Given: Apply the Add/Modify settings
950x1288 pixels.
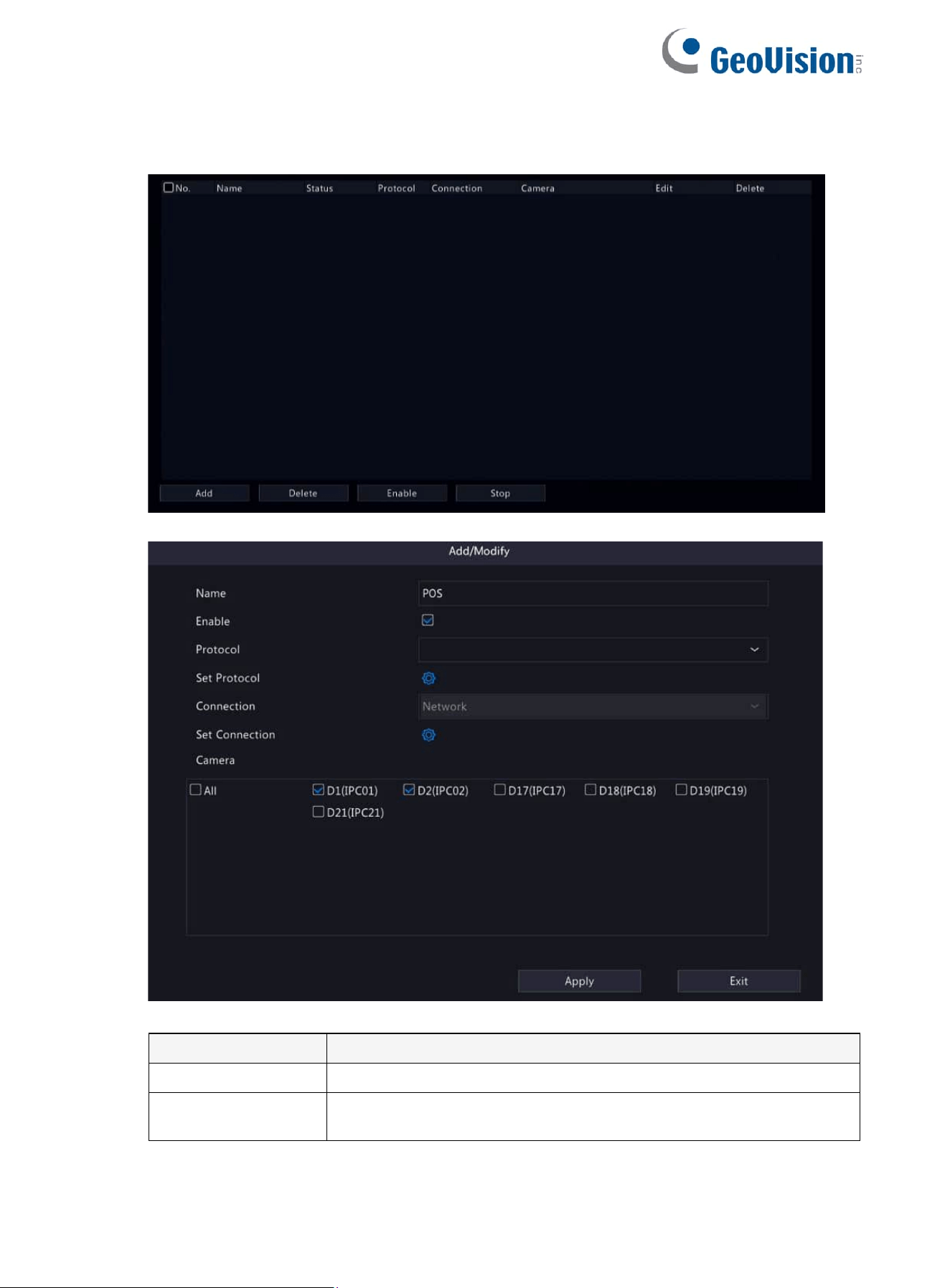Looking at the screenshot, I should (x=579, y=981).
